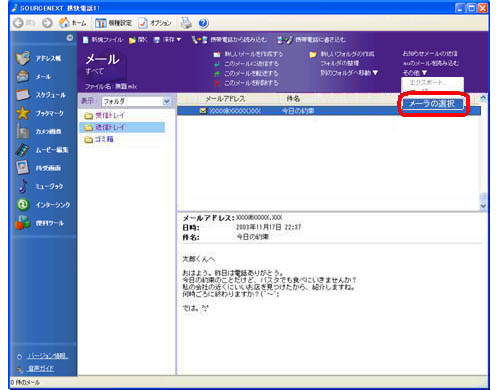Open ムービー編集 film icon in sidebar

(x=42, y=150)
